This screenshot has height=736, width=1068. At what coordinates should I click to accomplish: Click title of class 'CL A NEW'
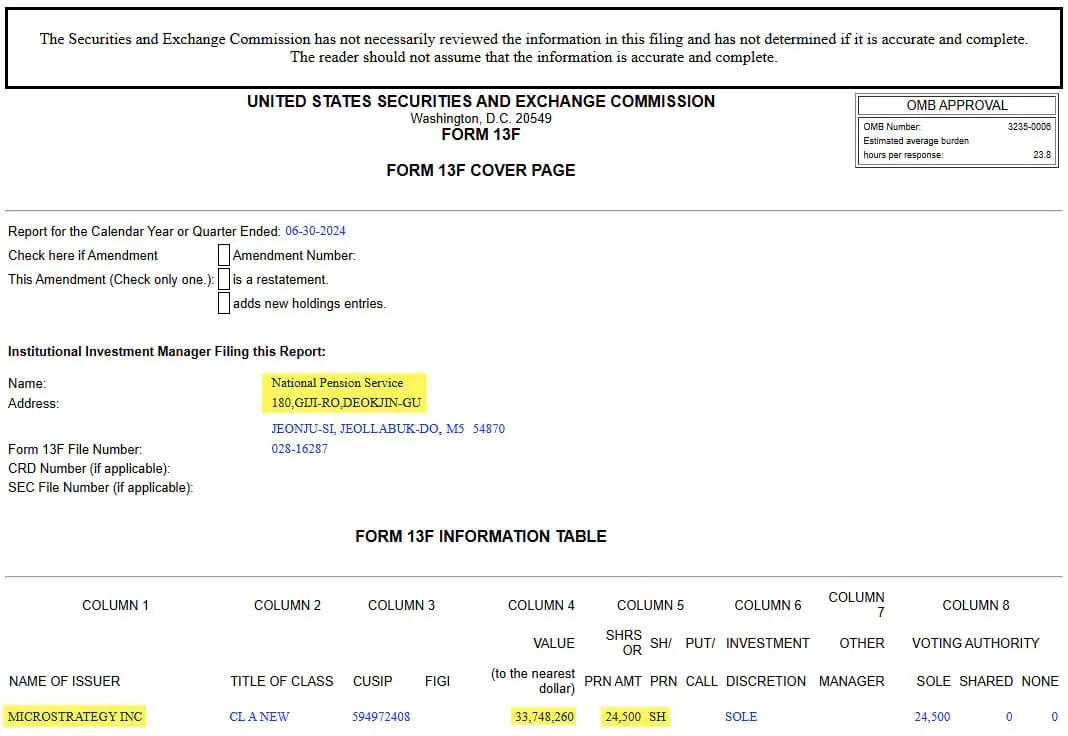(x=260, y=716)
